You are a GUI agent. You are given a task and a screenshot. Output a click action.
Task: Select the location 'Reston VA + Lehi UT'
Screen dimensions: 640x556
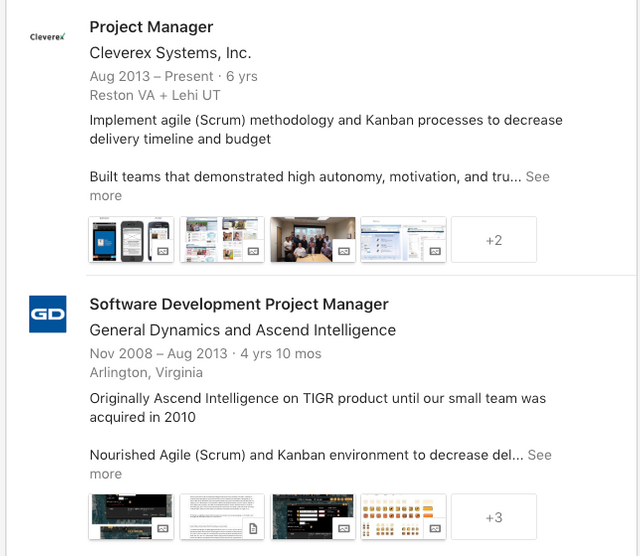pyautogui.click(x=155, y=95)
